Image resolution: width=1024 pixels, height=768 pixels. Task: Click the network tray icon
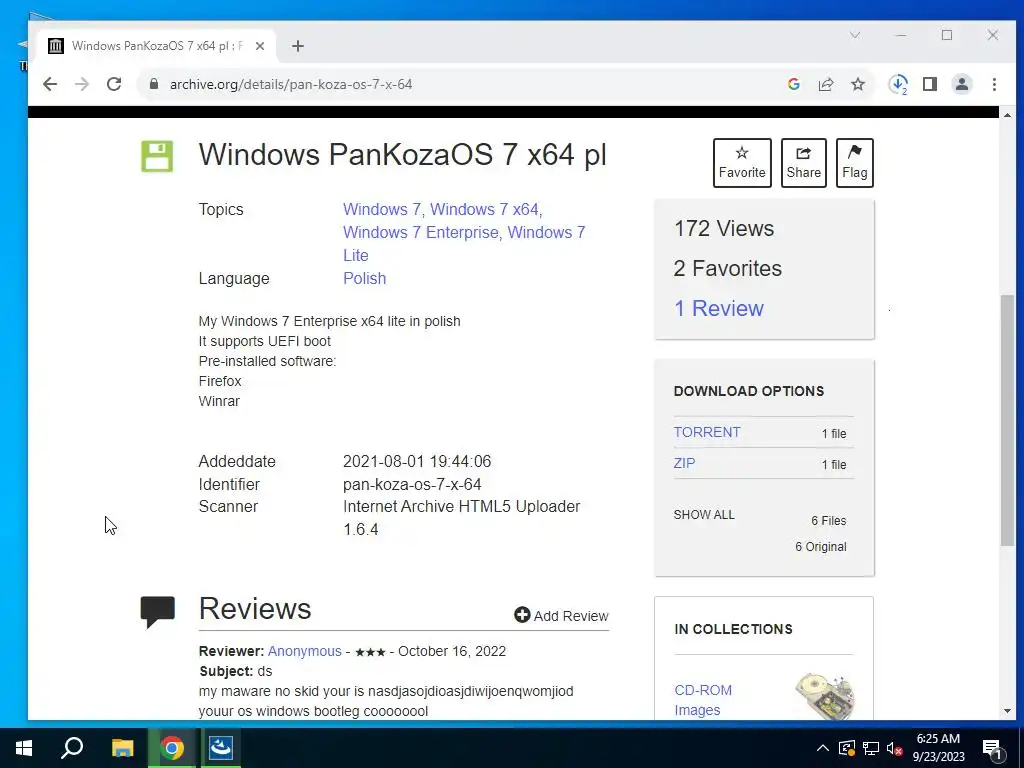click(871, 748)
